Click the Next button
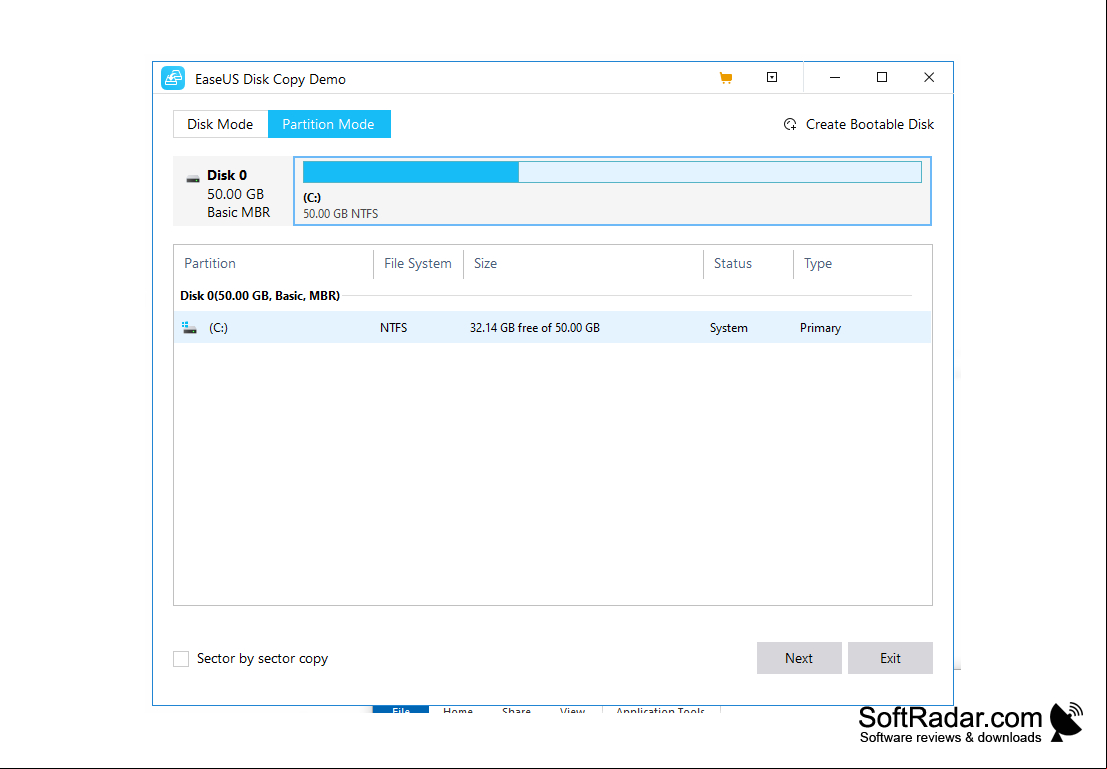 tap(799, 658)
